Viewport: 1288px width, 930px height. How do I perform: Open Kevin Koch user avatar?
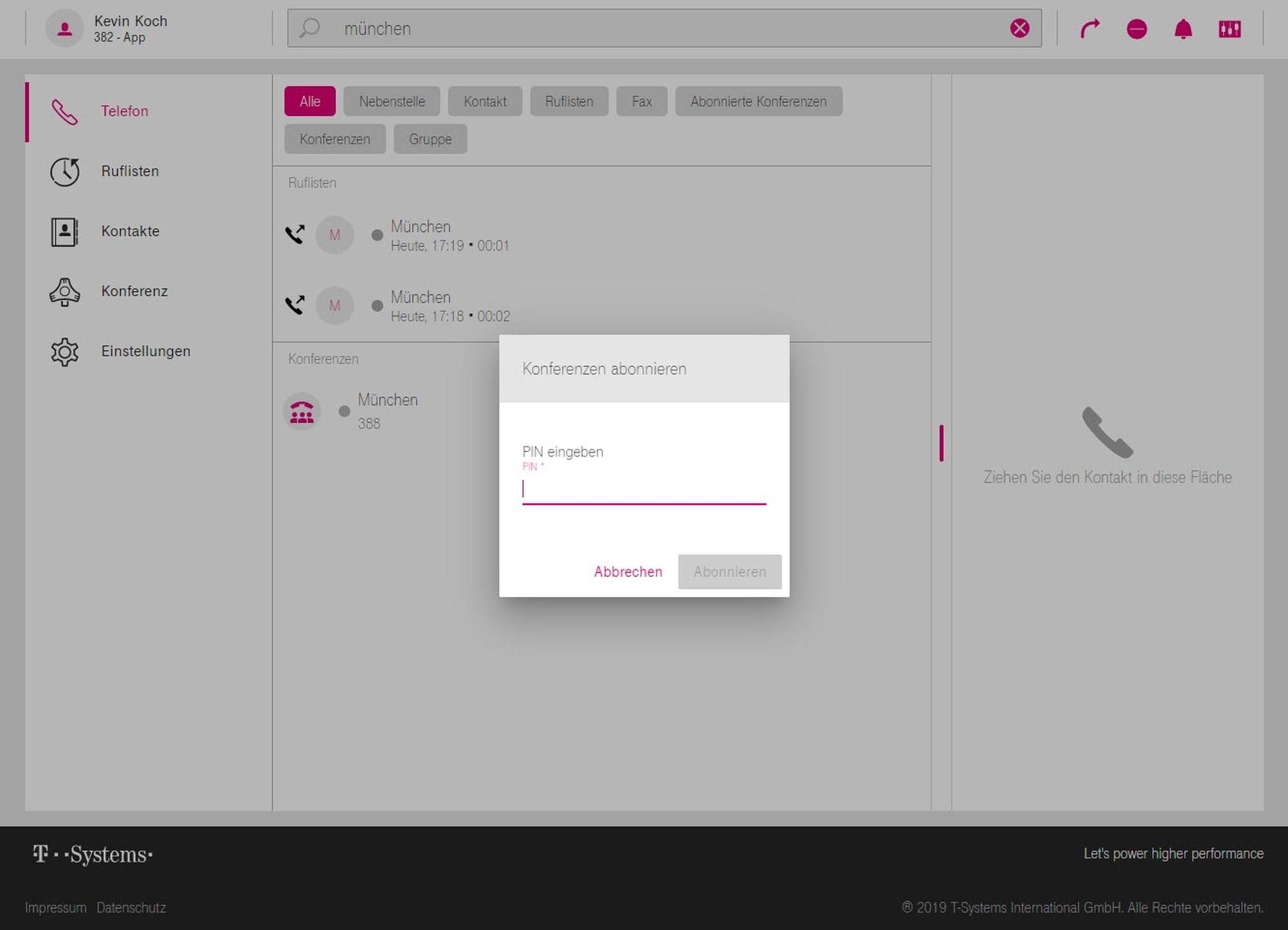(64, 28)
